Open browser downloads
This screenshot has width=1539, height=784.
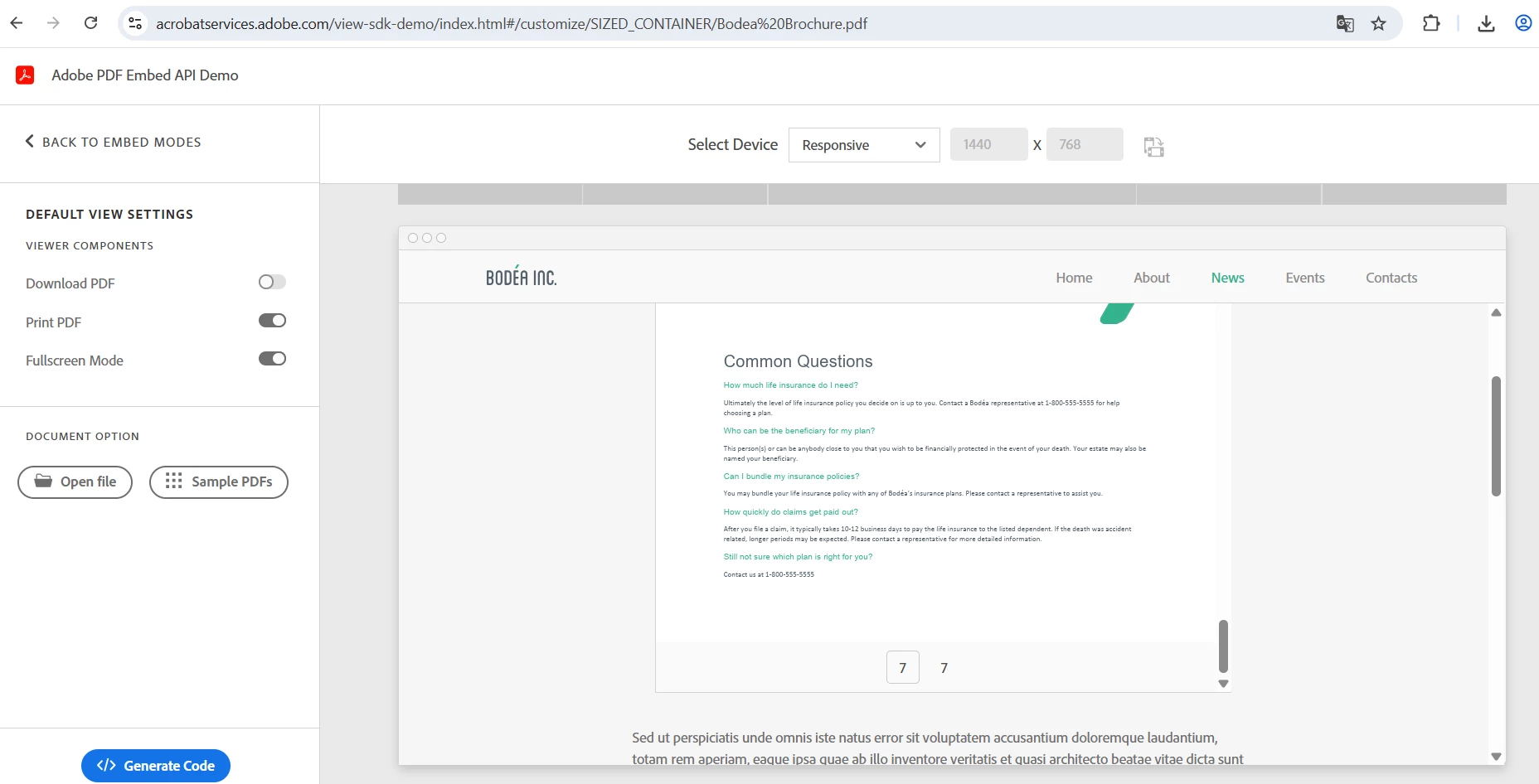pos(1486,23)
